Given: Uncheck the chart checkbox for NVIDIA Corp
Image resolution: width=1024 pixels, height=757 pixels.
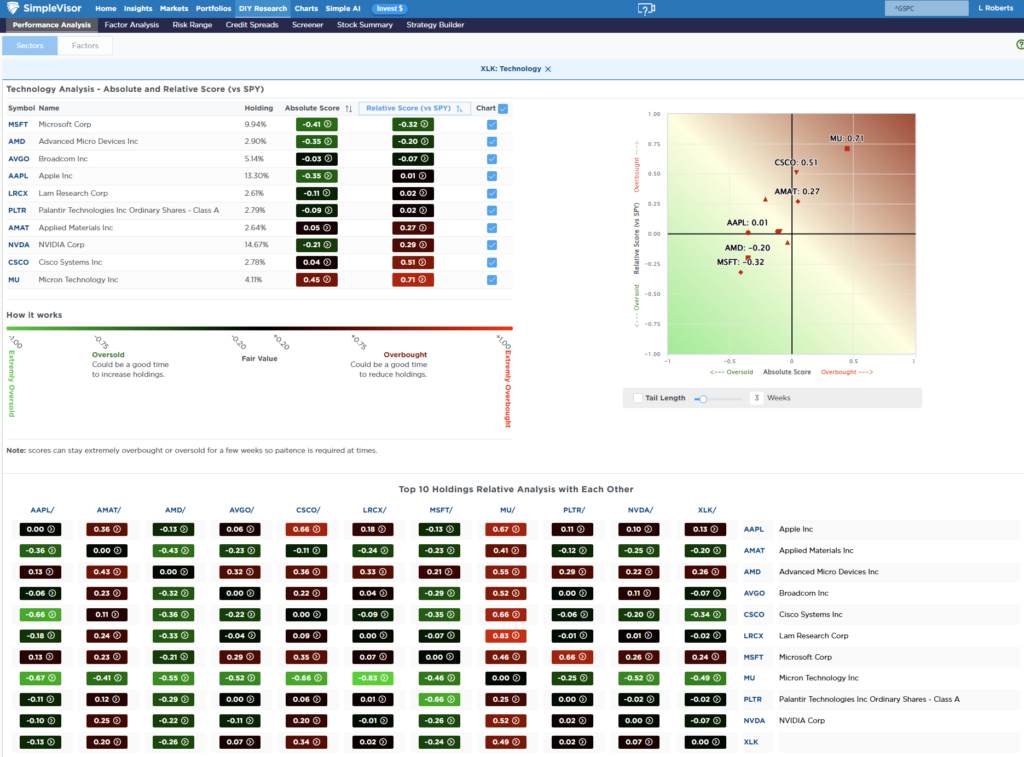Looking at the screenshot, I should tap(490, 245).
